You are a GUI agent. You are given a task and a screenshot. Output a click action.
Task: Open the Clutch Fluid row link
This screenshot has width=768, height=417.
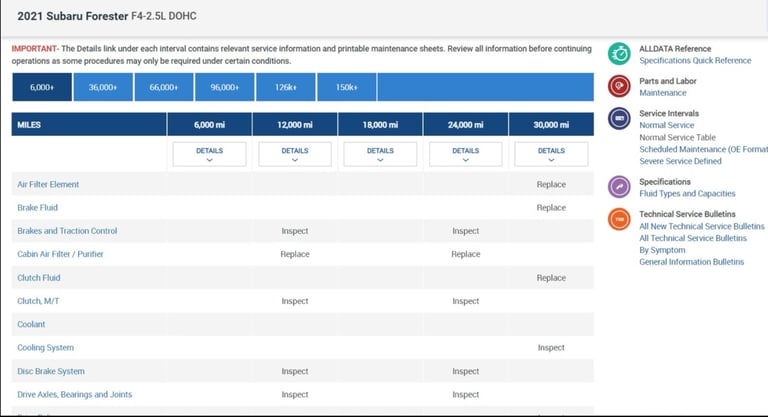pyautogui.click(x=39, y=277)
